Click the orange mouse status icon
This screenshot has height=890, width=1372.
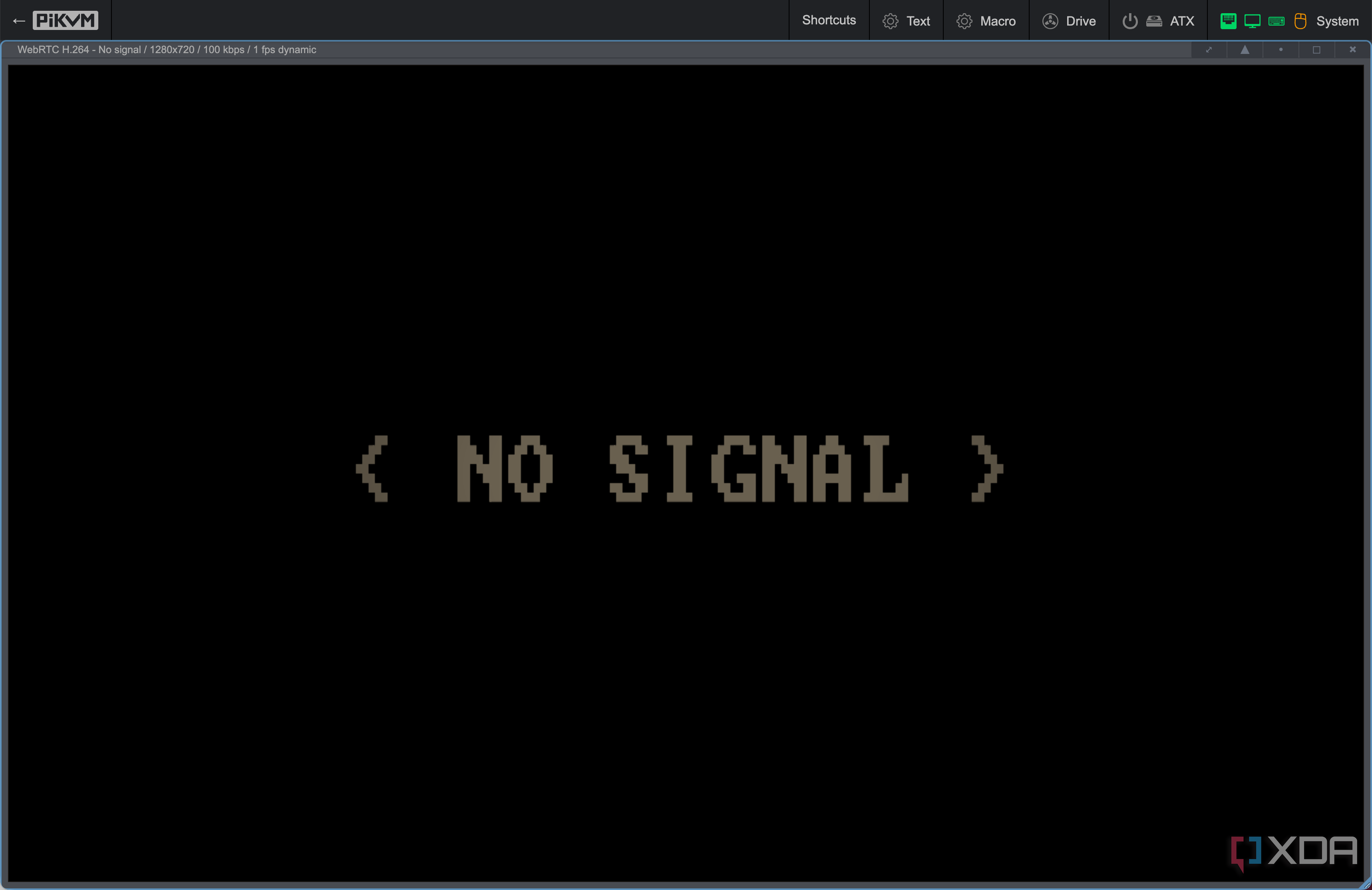coord(1300,21)
